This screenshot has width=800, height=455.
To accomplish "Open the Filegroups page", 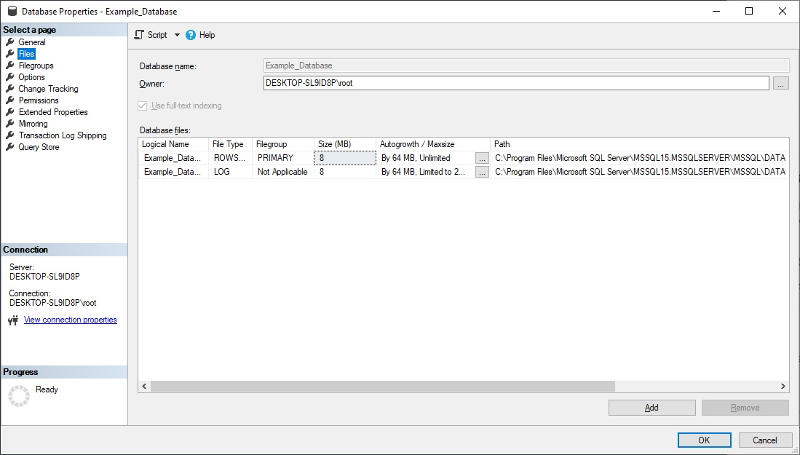I will [x=36, y=65].
